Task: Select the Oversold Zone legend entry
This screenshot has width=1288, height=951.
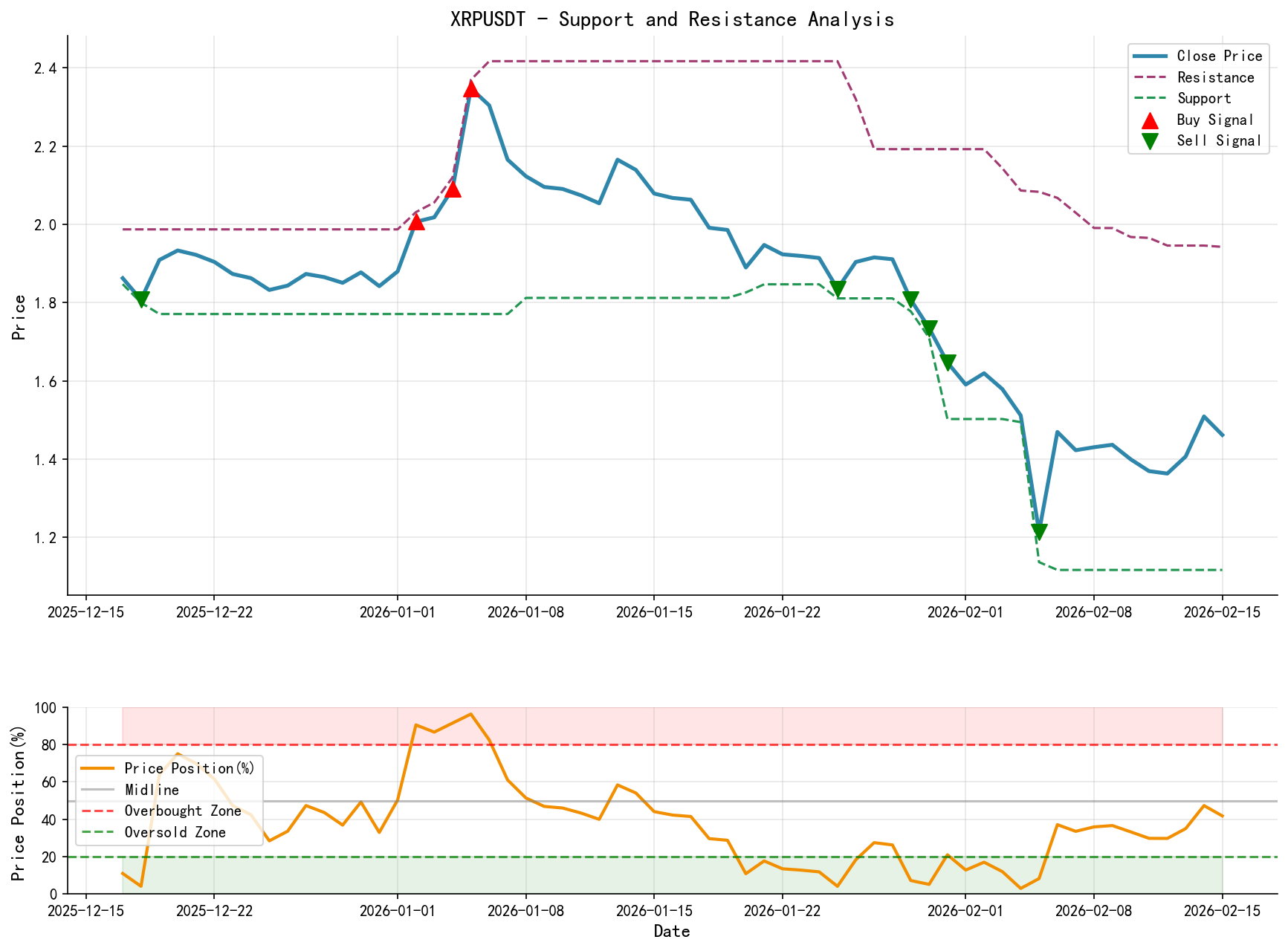Action: [x=176, y=832]
